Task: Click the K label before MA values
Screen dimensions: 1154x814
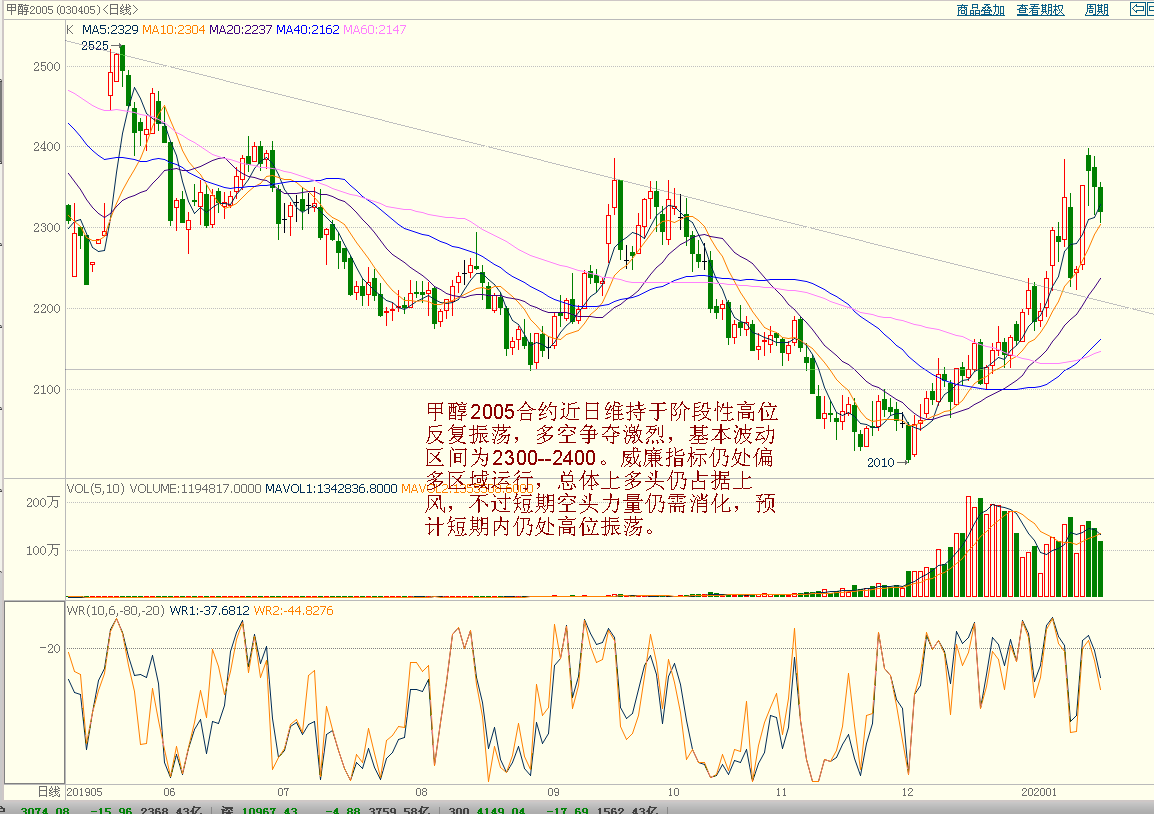Action: click(x=70, y=30)
